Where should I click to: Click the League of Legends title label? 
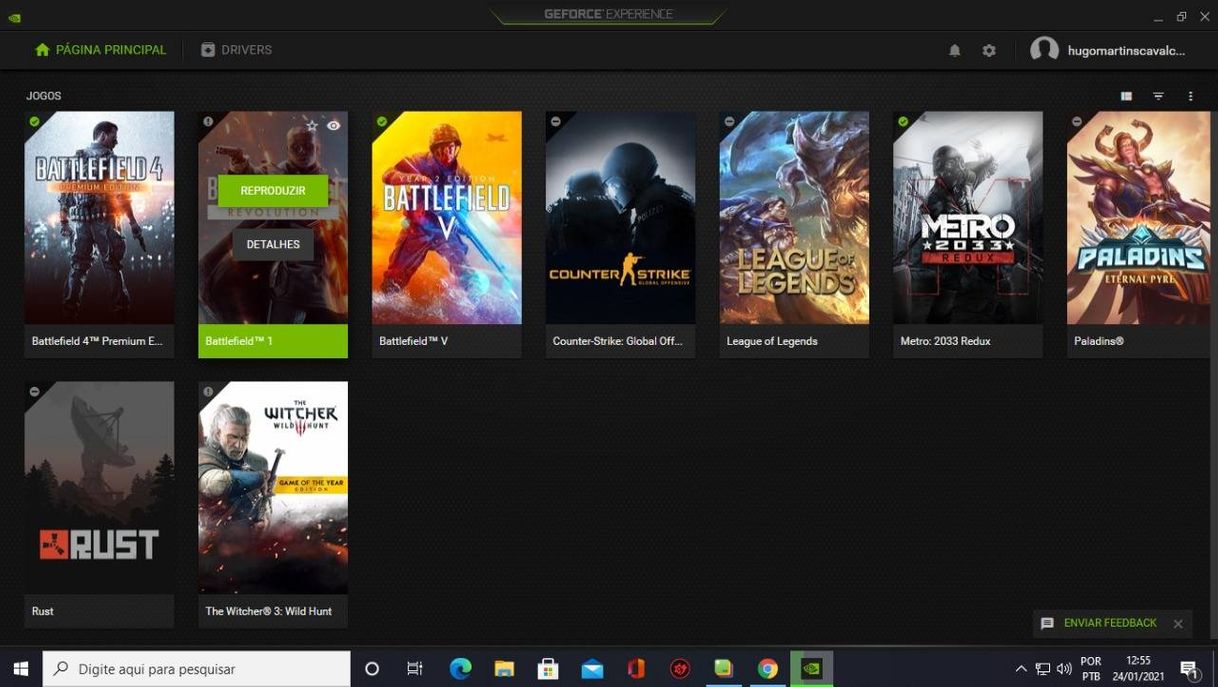pyautogui.click(x=772, y=341)
